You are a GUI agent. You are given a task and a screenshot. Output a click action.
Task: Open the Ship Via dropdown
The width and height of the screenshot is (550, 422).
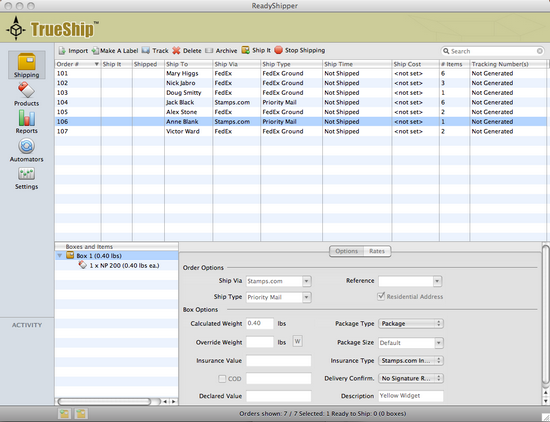pyautogui.click(x=306, y=281)
